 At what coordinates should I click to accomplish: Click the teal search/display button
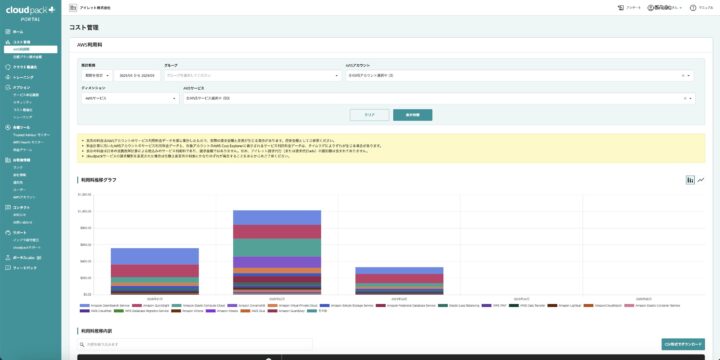[412, 115]
